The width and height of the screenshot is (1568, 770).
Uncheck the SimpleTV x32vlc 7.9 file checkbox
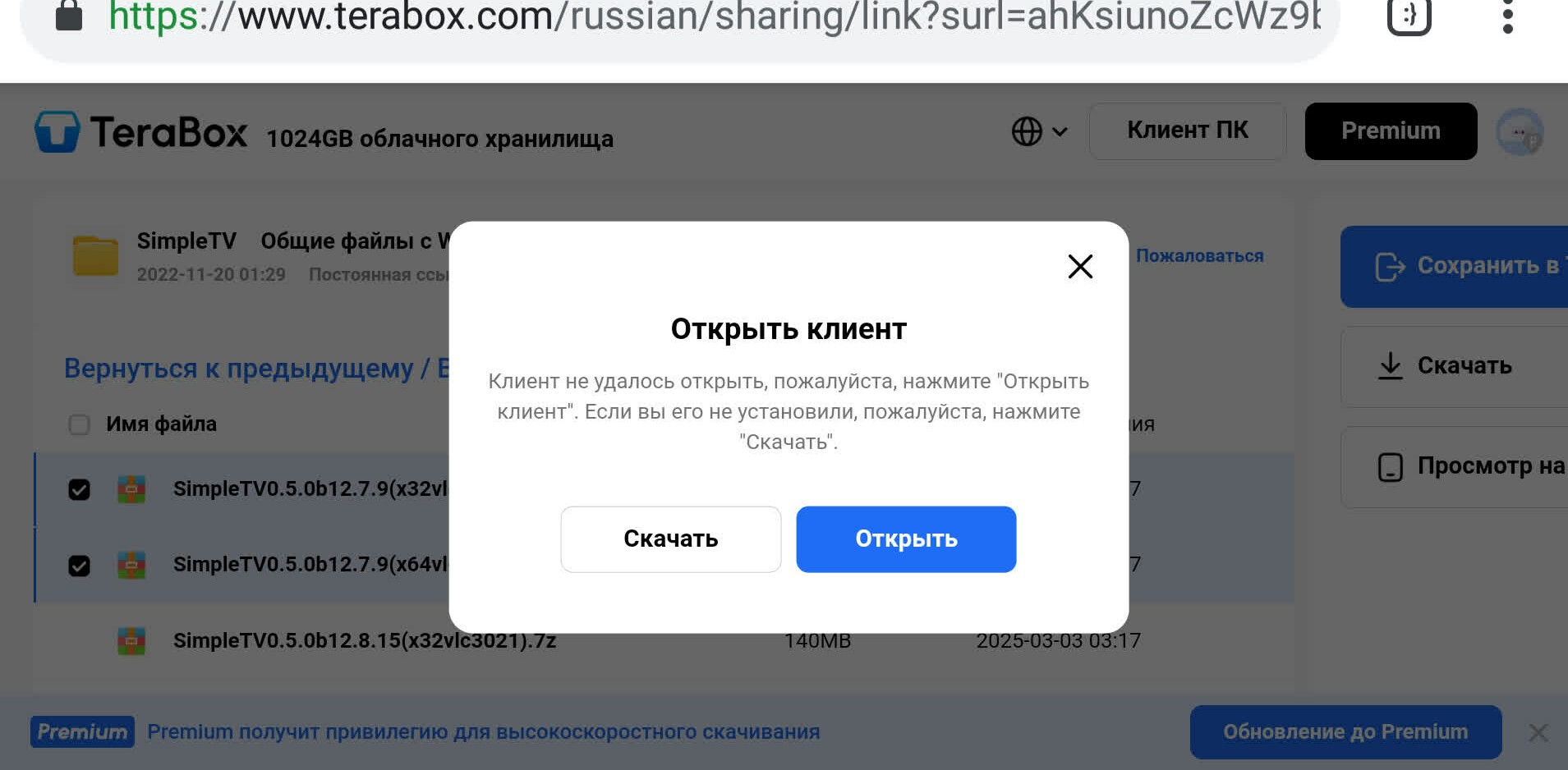point(79,490)
